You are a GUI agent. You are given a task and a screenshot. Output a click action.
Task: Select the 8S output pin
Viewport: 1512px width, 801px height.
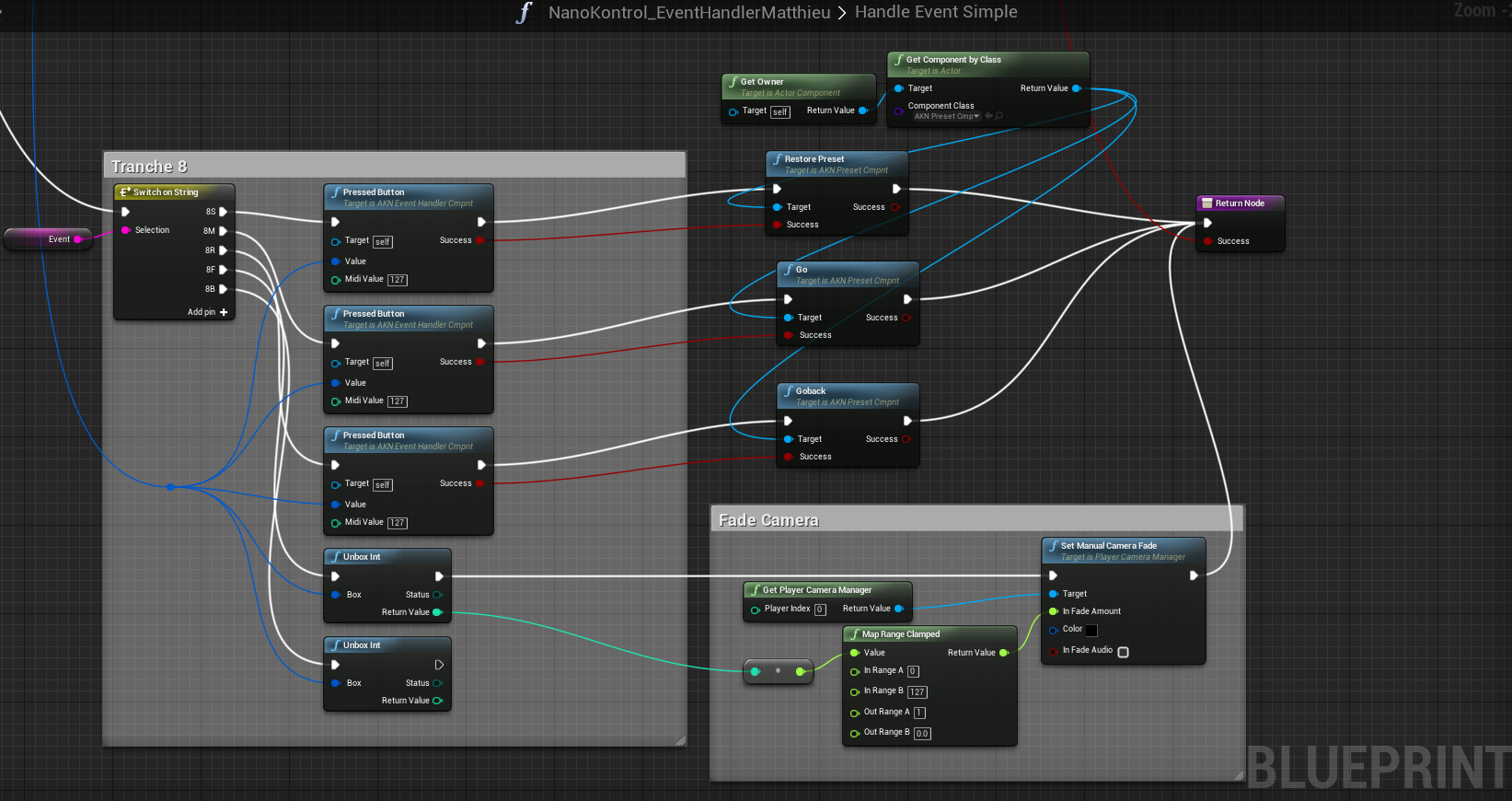pos(223,212)
